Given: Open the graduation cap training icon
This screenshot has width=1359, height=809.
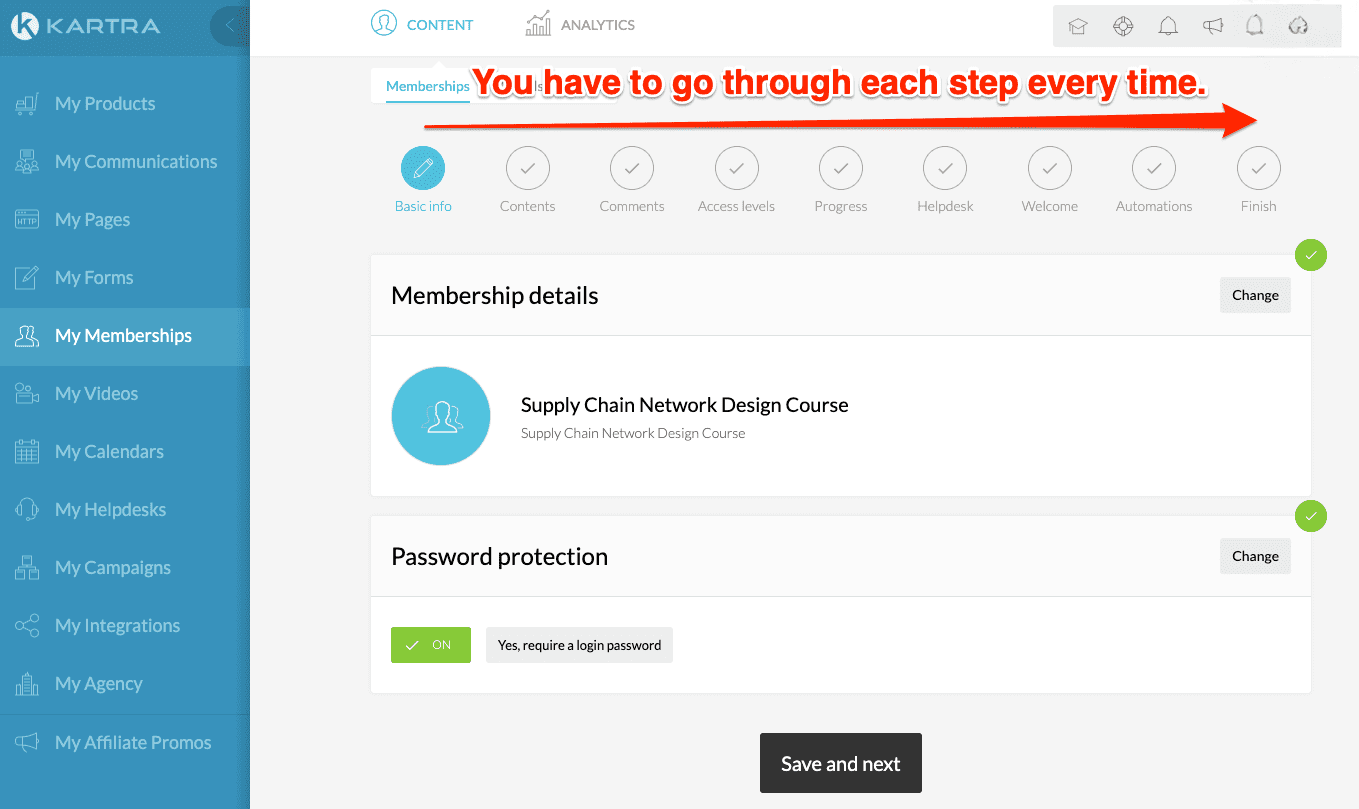Looking at the screenshot, I should pyautogui.click(x=1077, y=26).
